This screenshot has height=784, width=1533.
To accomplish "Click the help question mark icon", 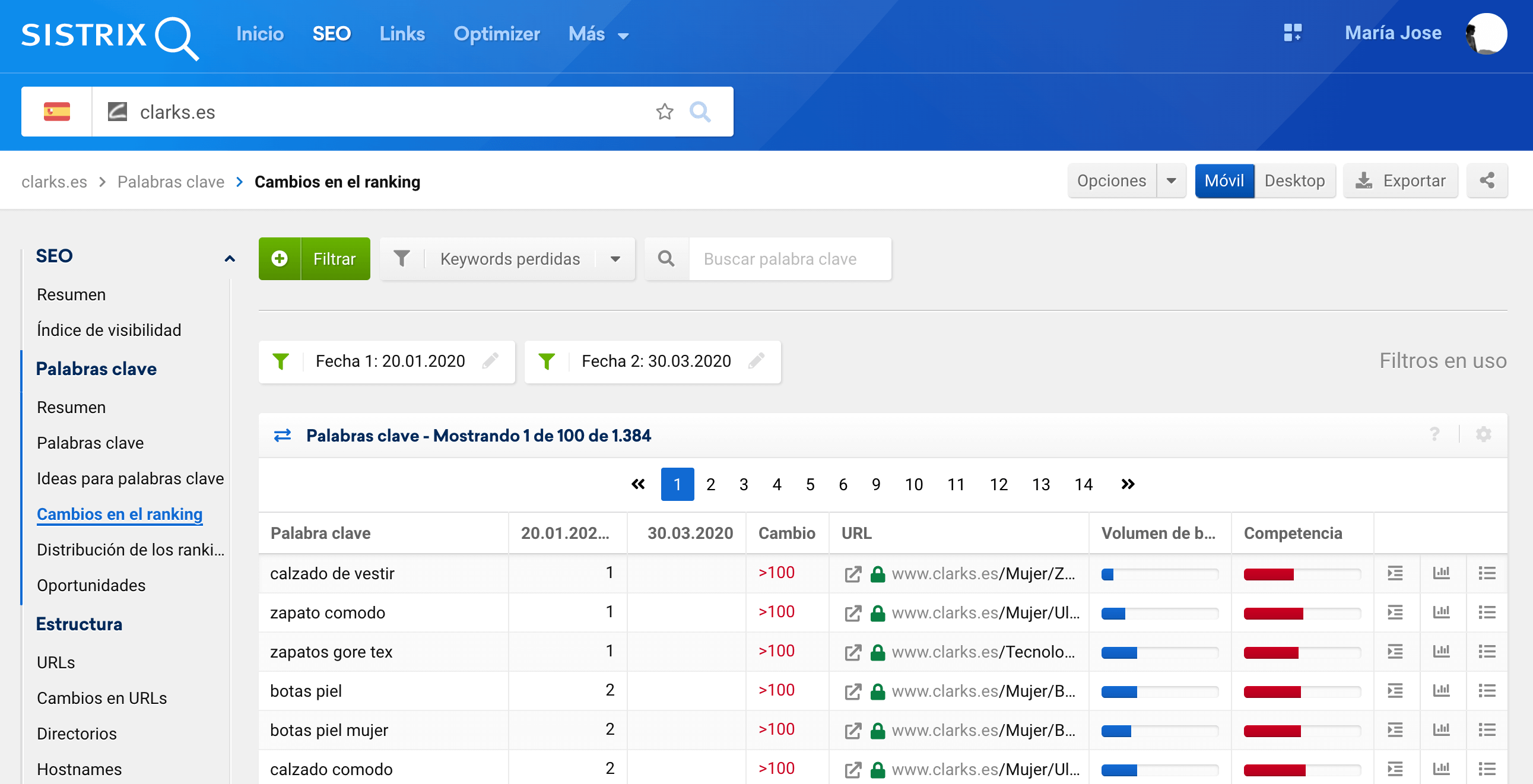I will point(1434,434).
